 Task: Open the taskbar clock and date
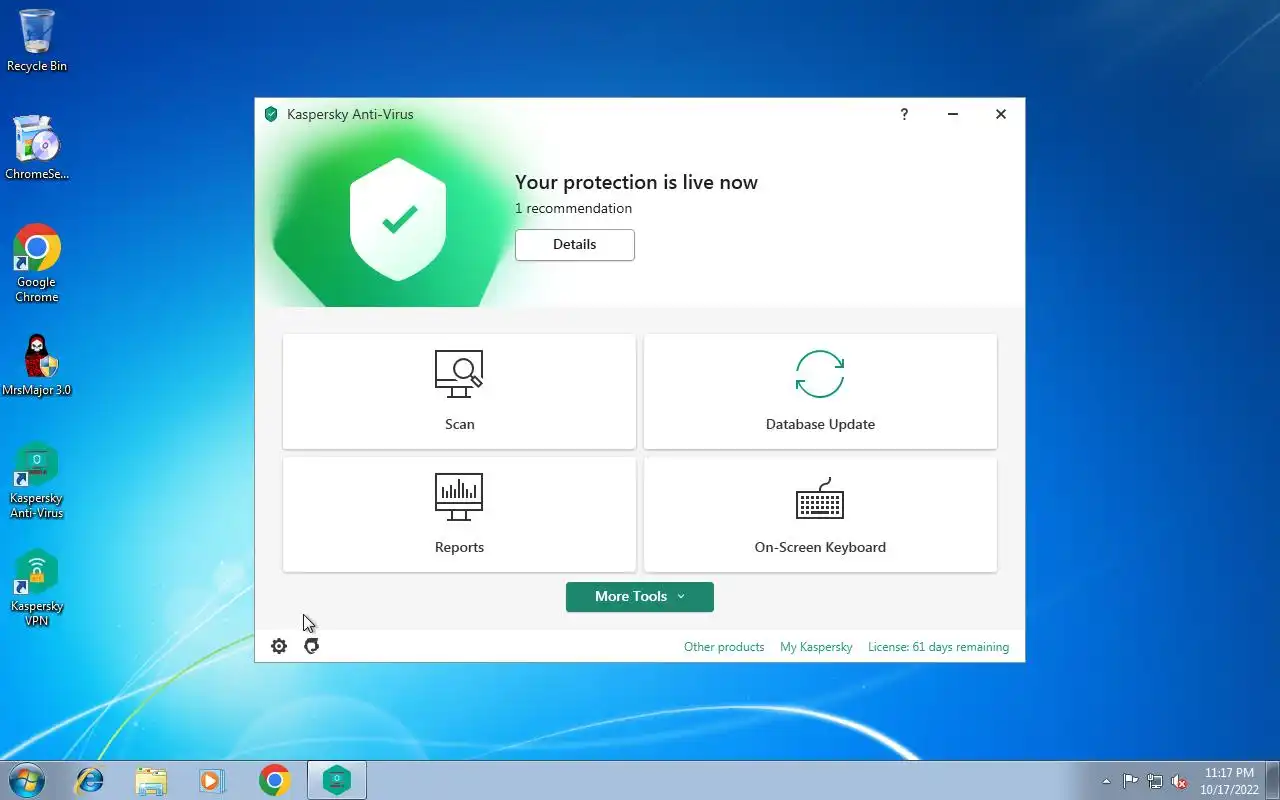(1230, 781)
